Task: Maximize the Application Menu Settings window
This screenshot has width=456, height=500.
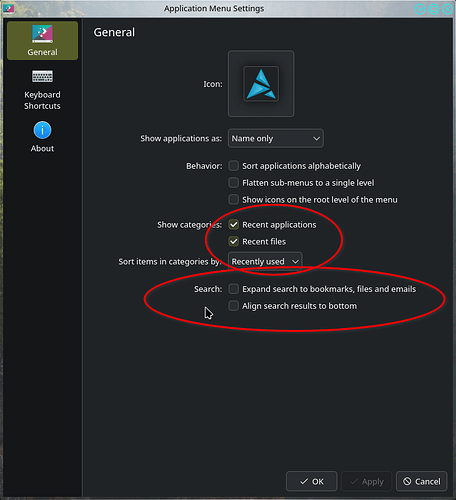Action: (434, 9)
